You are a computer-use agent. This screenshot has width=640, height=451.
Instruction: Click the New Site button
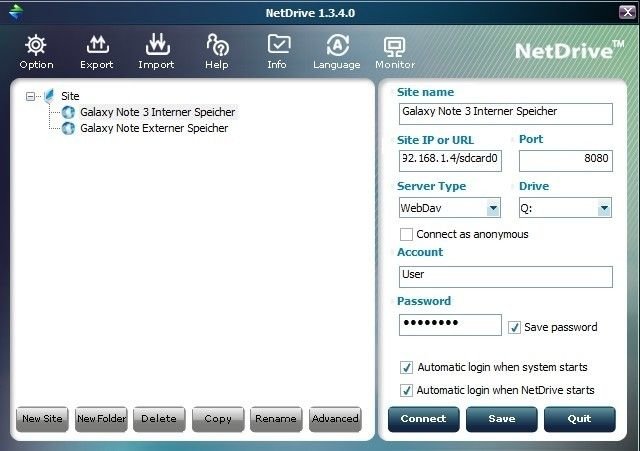coord(42,419)
